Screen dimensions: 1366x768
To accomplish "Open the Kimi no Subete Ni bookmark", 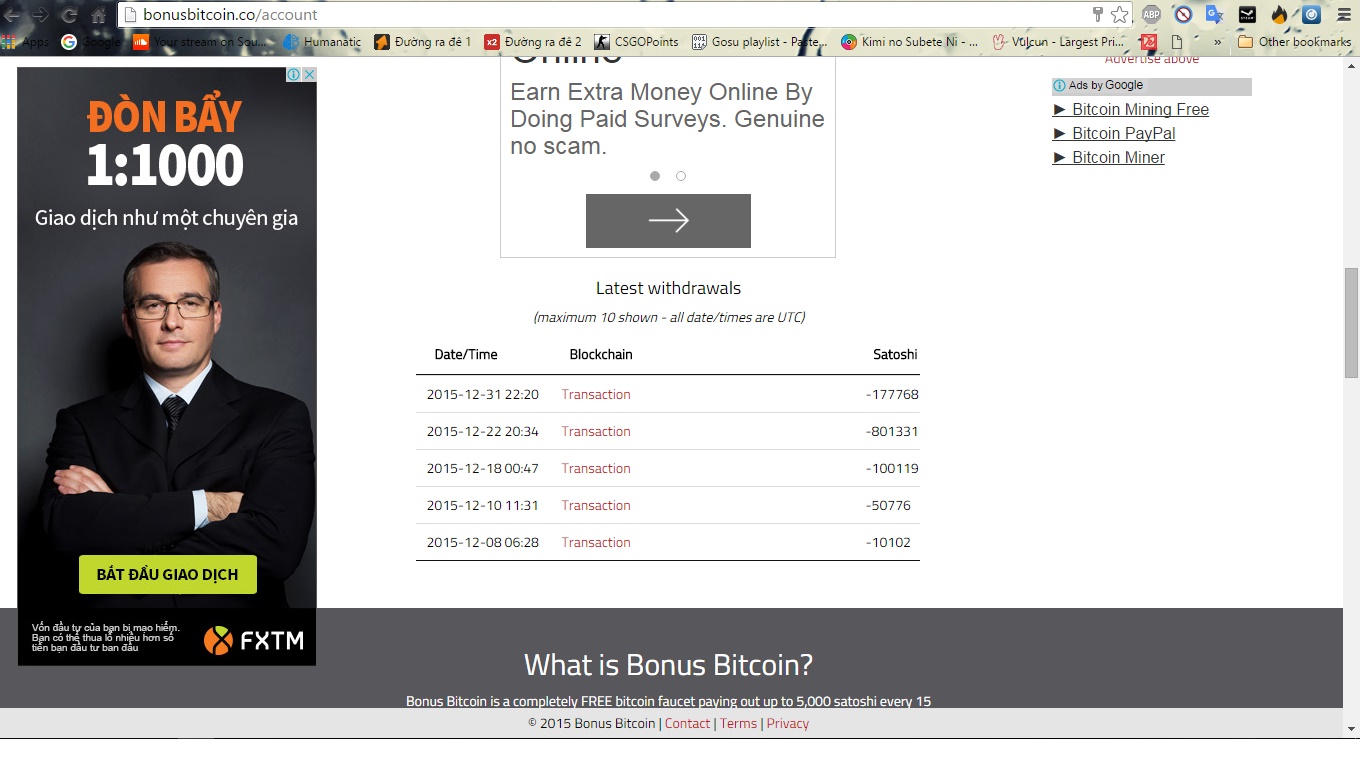I will pos(910,42).
